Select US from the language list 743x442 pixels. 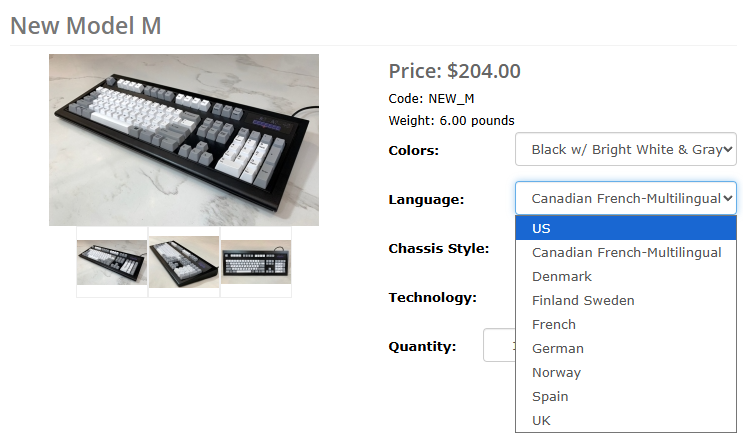click(625, 228)
